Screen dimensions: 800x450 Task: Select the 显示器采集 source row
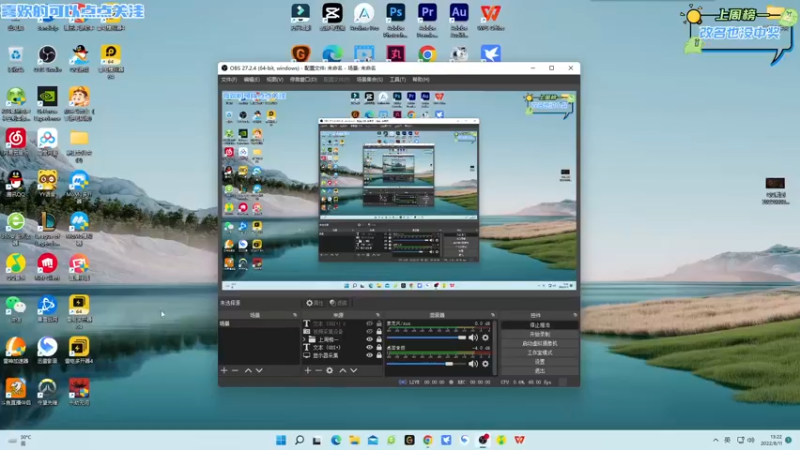pyautogui.click(x=342, y=356)
